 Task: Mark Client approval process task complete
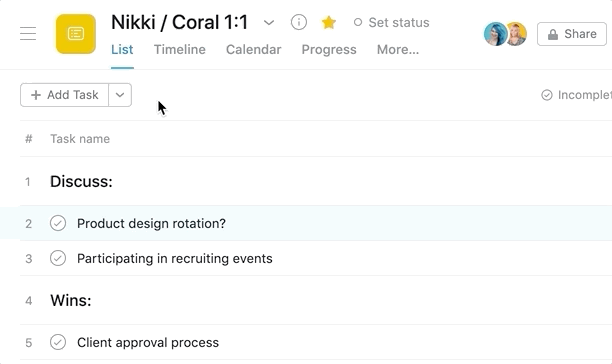(58, 342)
